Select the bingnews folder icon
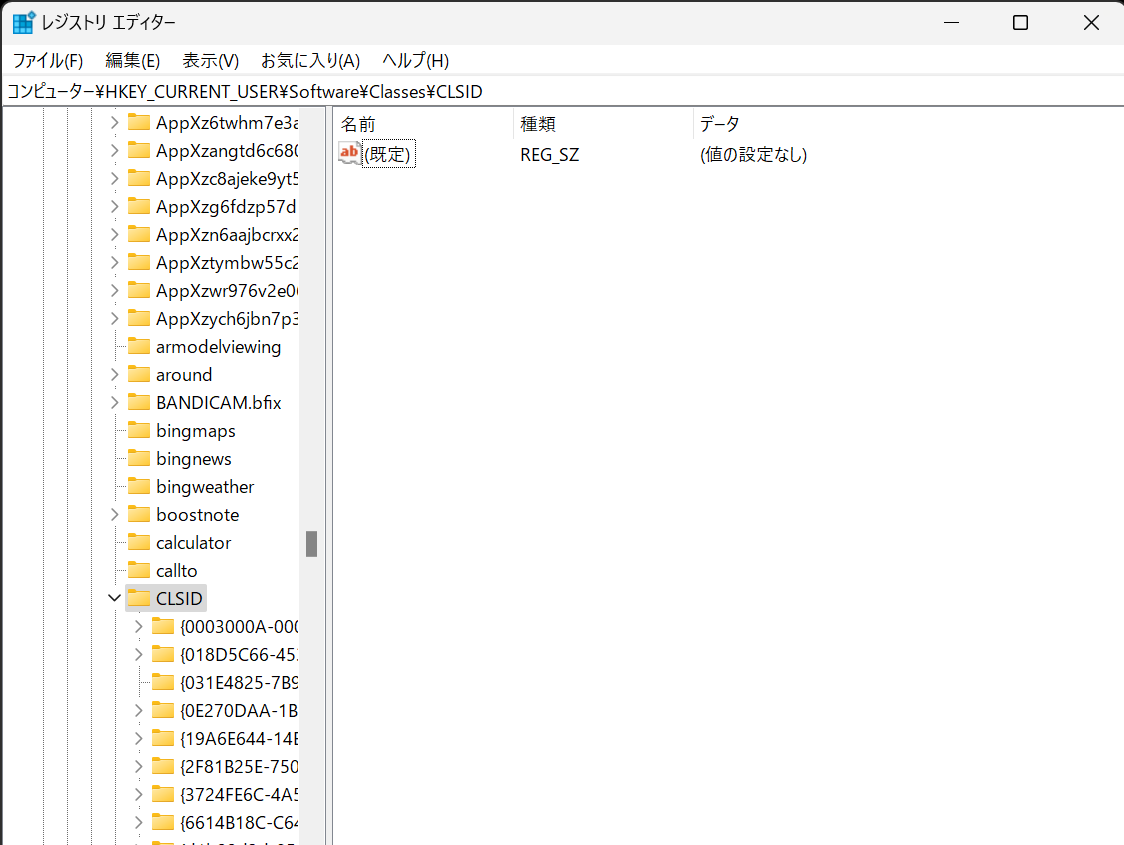The image size is (1124, 845). (x=138, y=458)
